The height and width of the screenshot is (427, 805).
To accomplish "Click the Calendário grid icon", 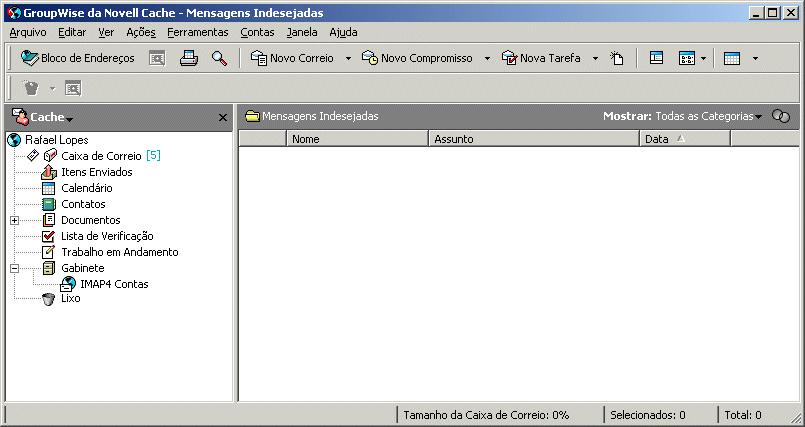I will 49,188.
